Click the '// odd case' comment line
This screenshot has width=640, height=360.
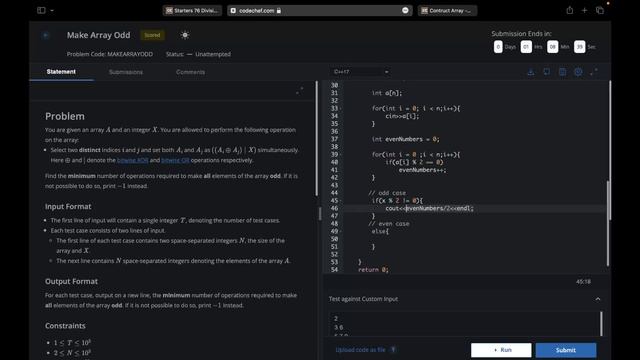(x=387, y=193)
